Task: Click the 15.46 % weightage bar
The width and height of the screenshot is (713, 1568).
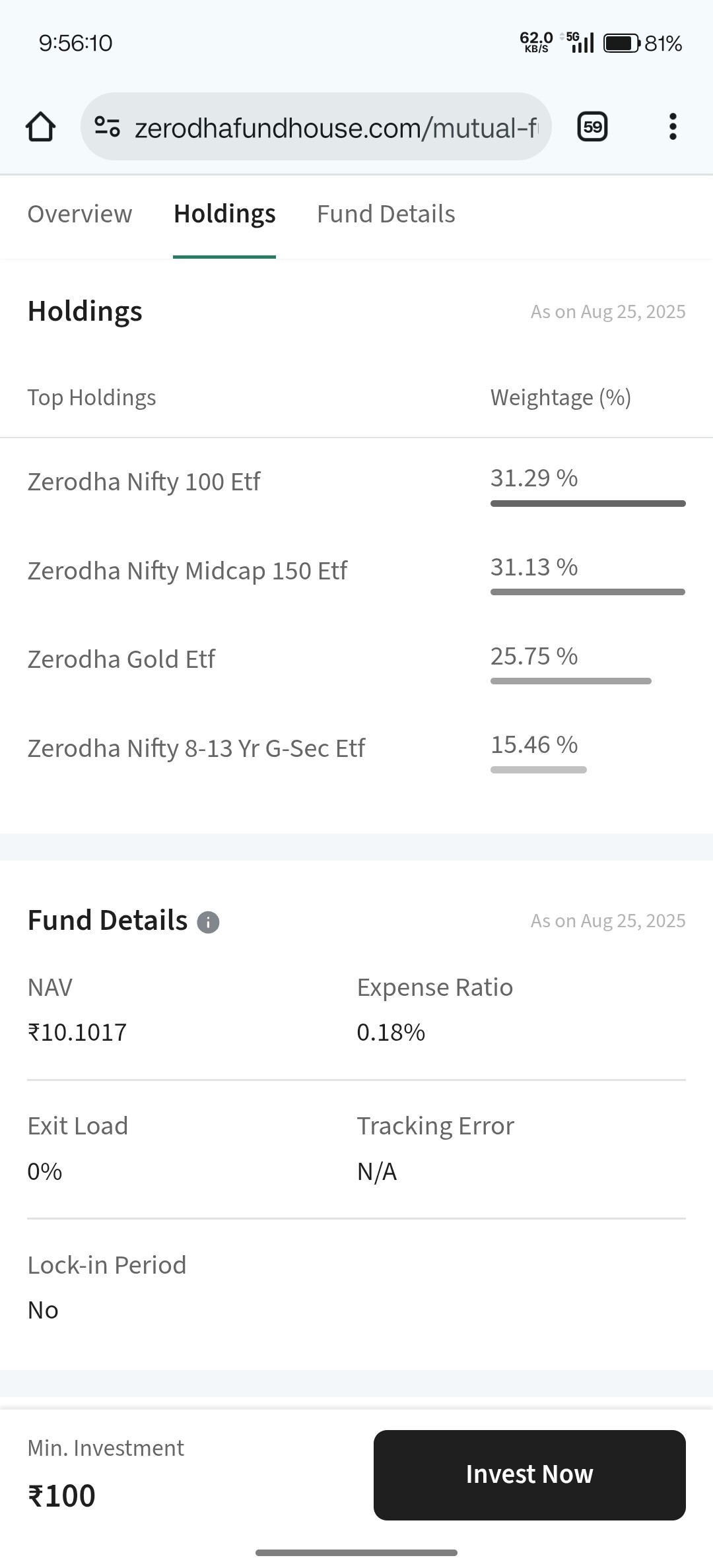Action: pyautogui.click(x=539, y=769)
